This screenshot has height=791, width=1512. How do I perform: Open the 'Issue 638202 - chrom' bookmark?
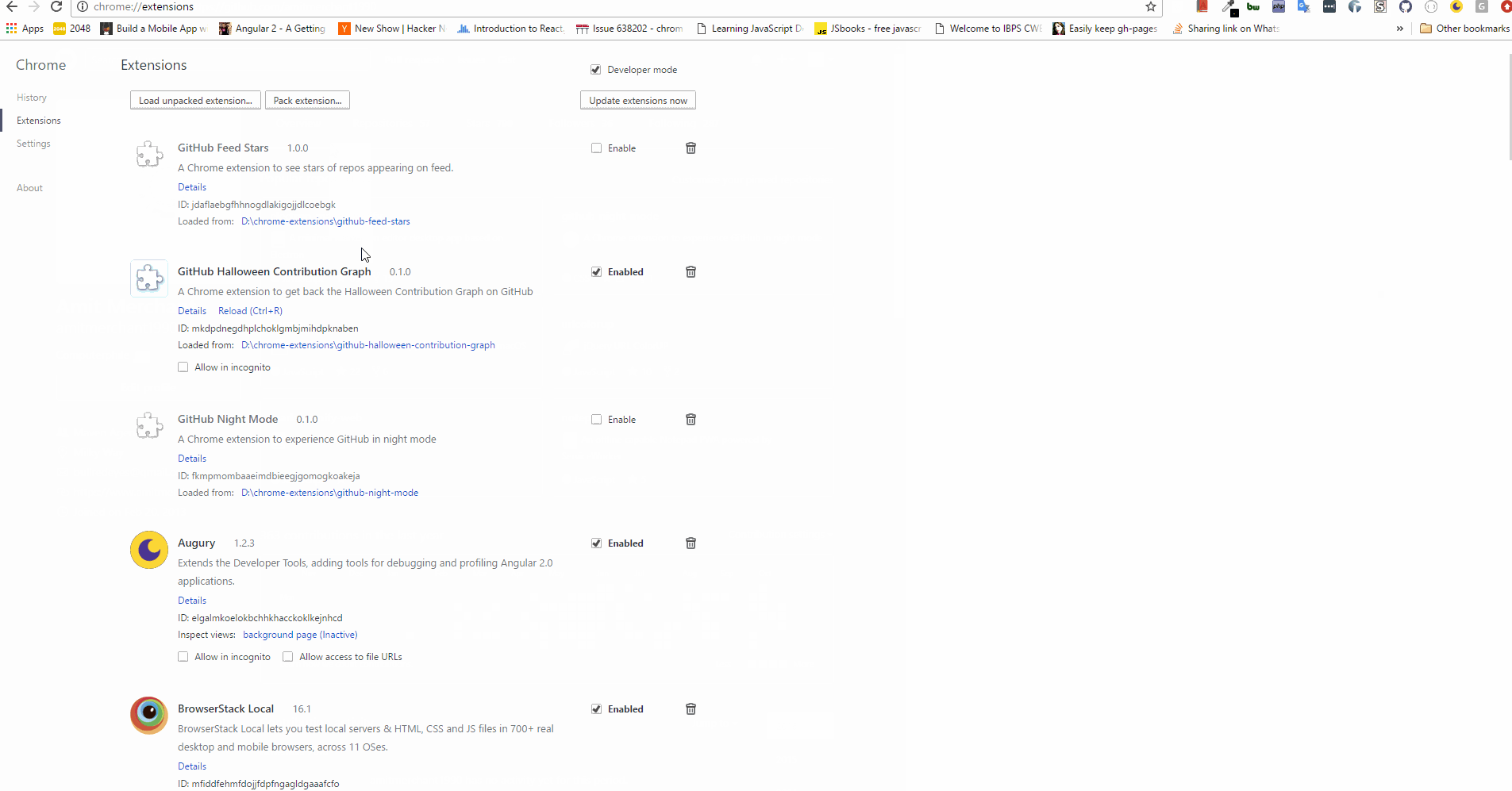(x=629, y=29)
